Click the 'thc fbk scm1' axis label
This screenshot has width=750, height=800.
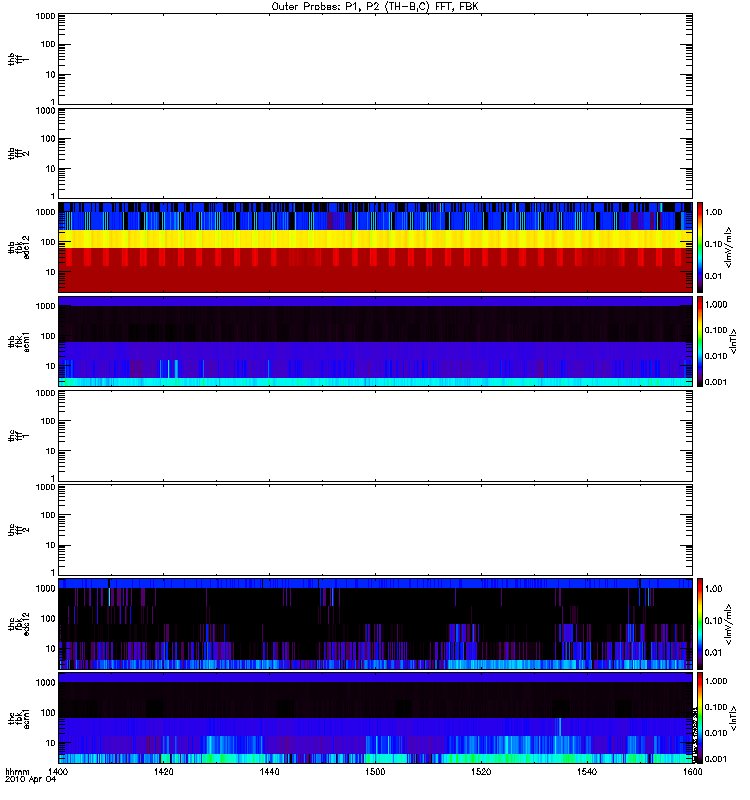click(18, 718)
